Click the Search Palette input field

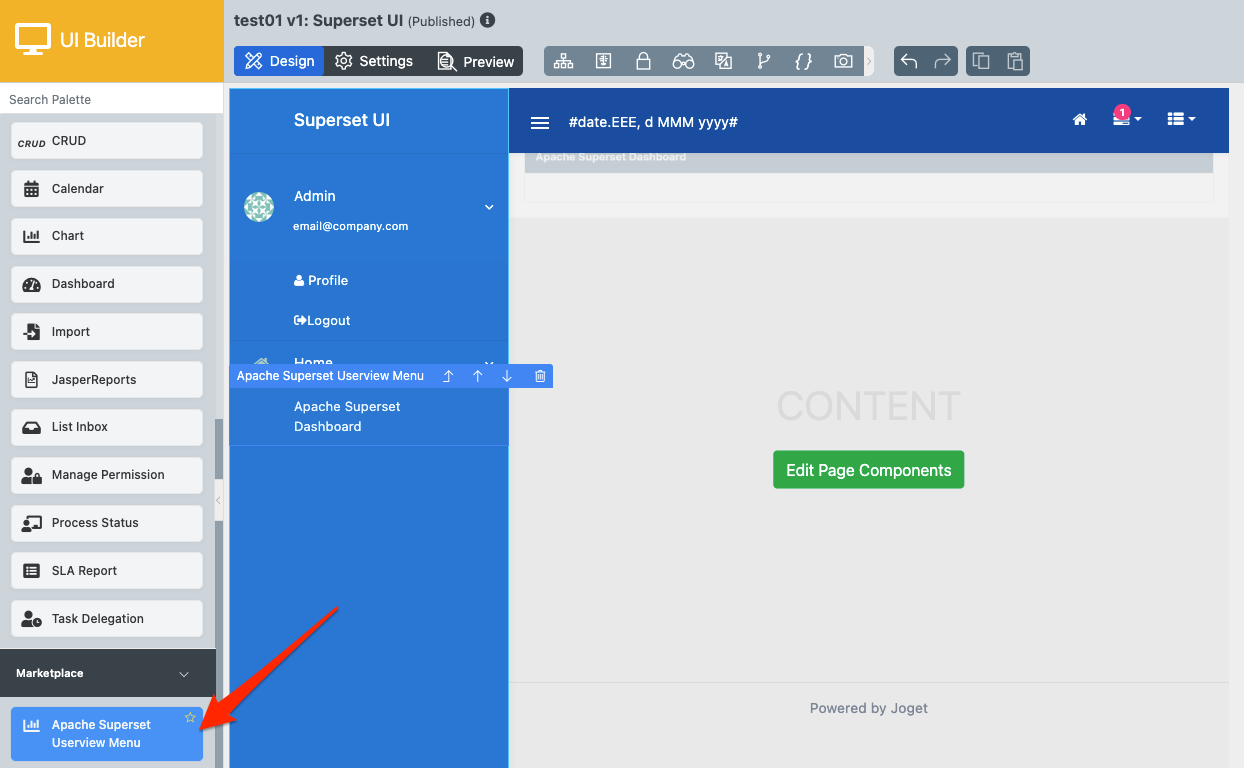point(110,99)
